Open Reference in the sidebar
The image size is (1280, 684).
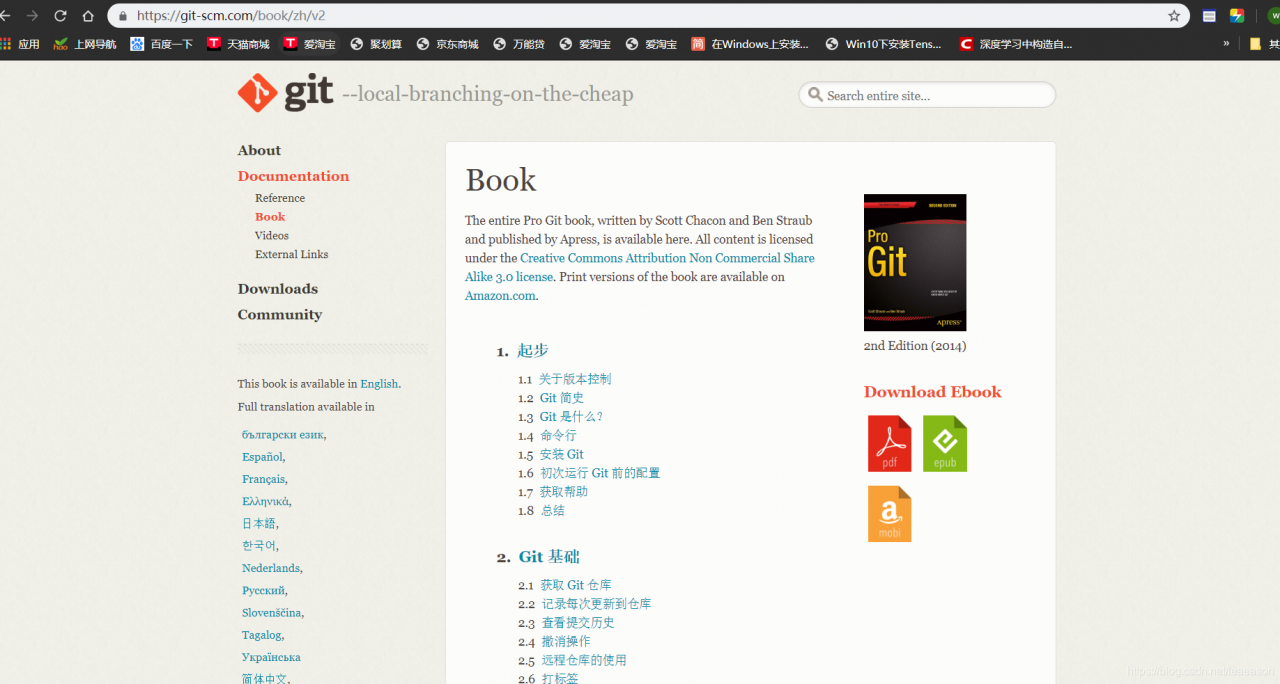[280, 198]
